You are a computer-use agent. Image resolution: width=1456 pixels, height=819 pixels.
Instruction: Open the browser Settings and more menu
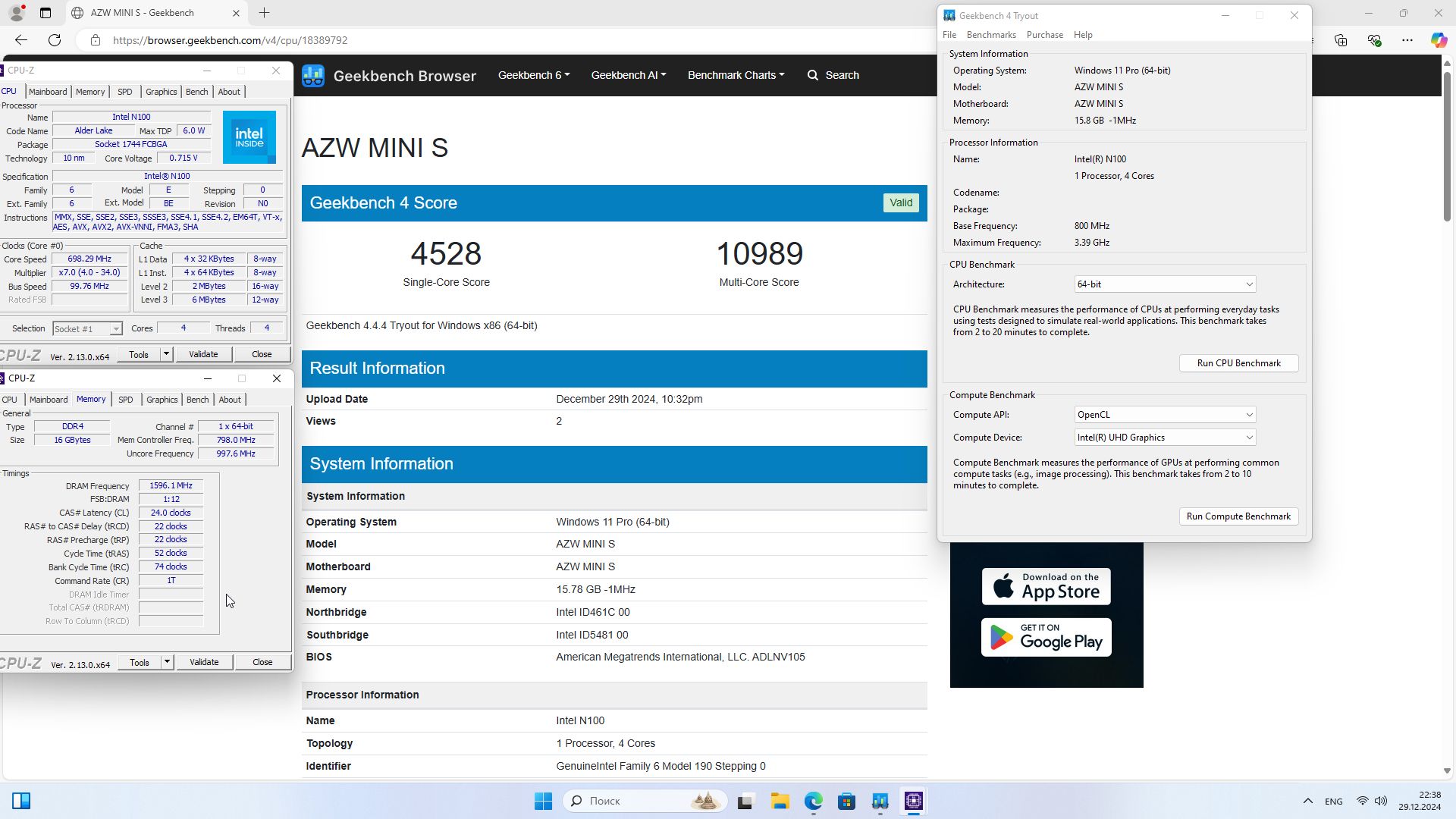[1407, 40]
